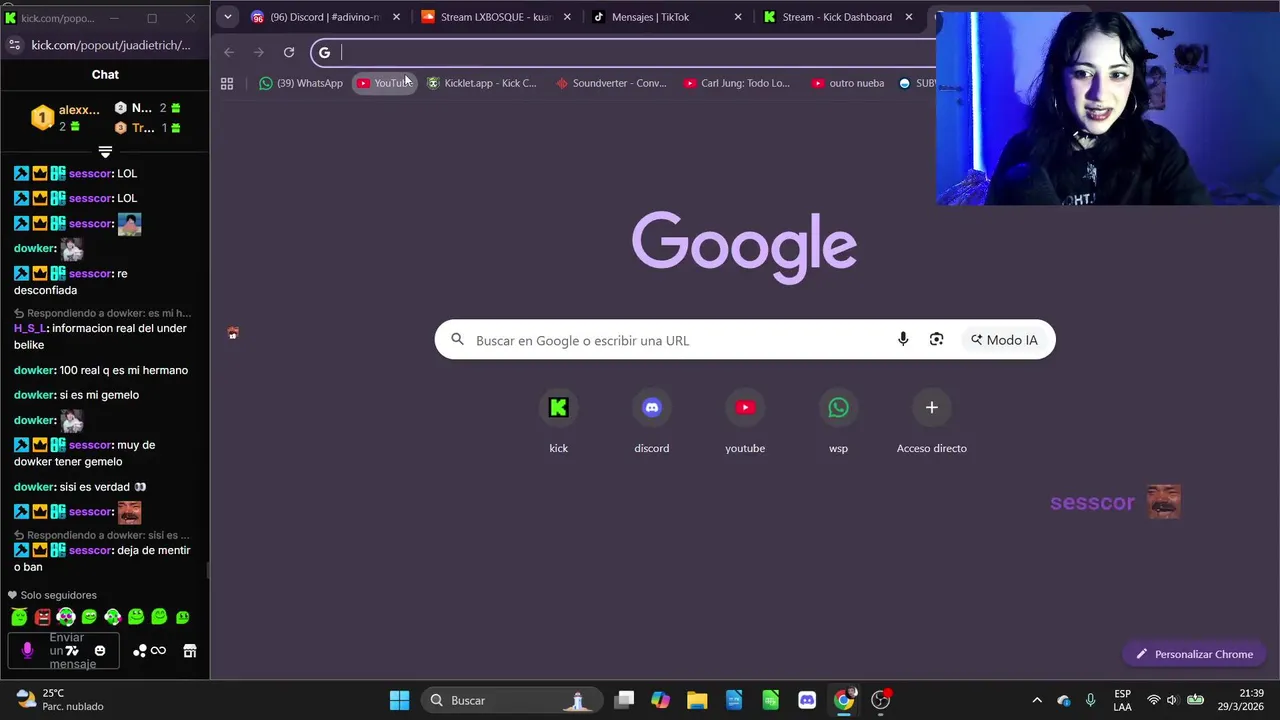This screenshot has width=1280, height=720.
Task: Open Task View on the taskbar
Action: tap(624, 700)
